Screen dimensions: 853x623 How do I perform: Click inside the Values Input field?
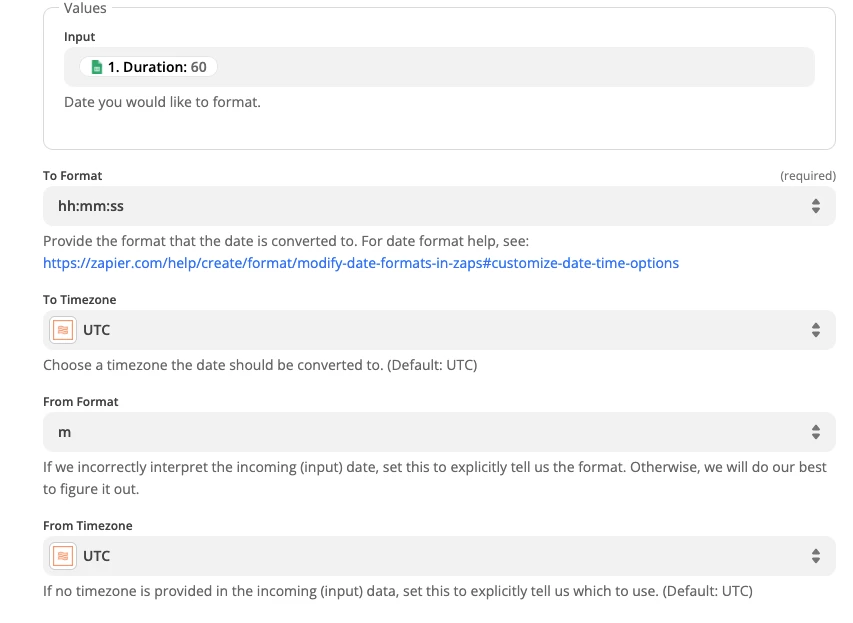click(x=440, y=67)
